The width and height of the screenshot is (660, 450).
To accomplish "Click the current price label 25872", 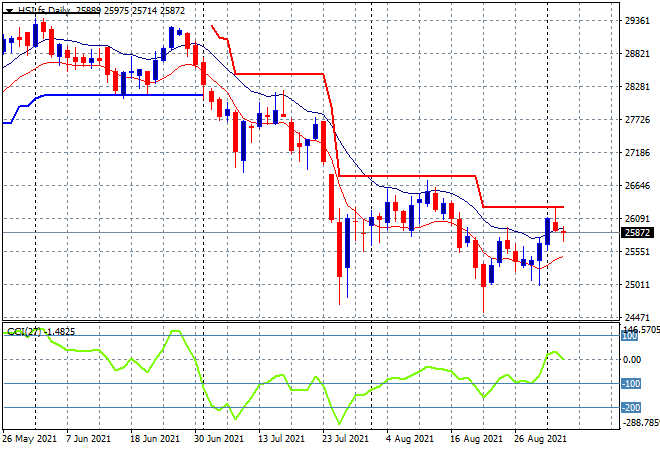I will click(x=638, y=233).
